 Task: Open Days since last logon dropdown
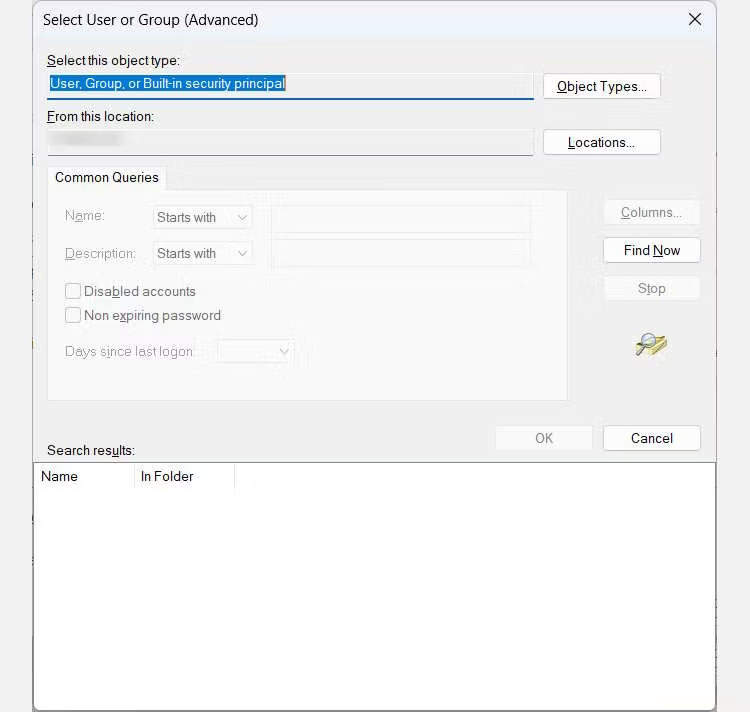coord(256,351)
